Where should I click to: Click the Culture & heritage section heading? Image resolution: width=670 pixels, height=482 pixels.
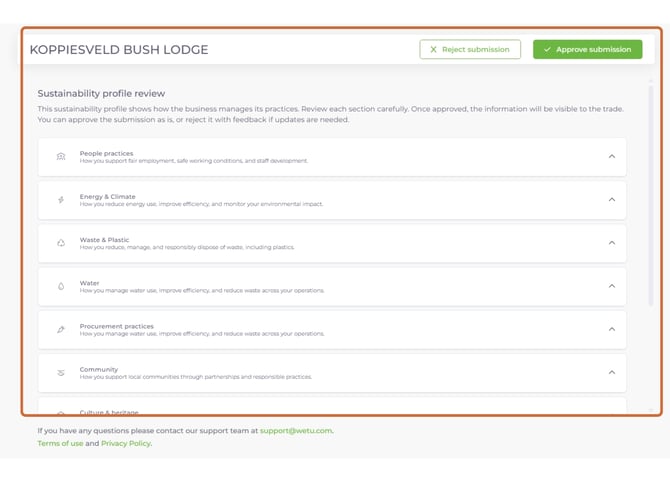tap(109, 412)
